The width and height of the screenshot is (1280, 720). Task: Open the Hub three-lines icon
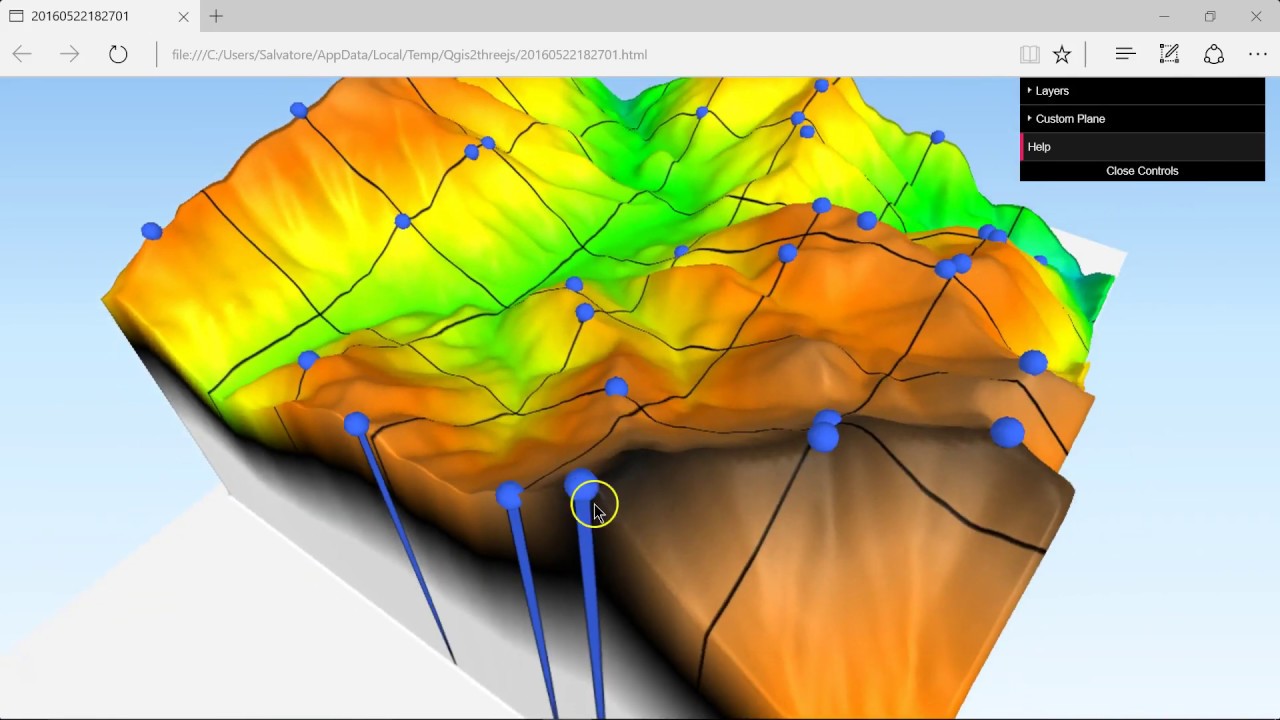1125,54
